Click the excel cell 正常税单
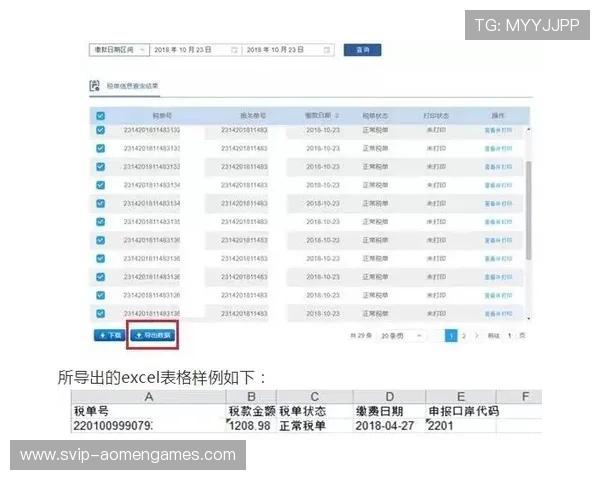Viewport: 600px width, 480px height. (315, 426)
